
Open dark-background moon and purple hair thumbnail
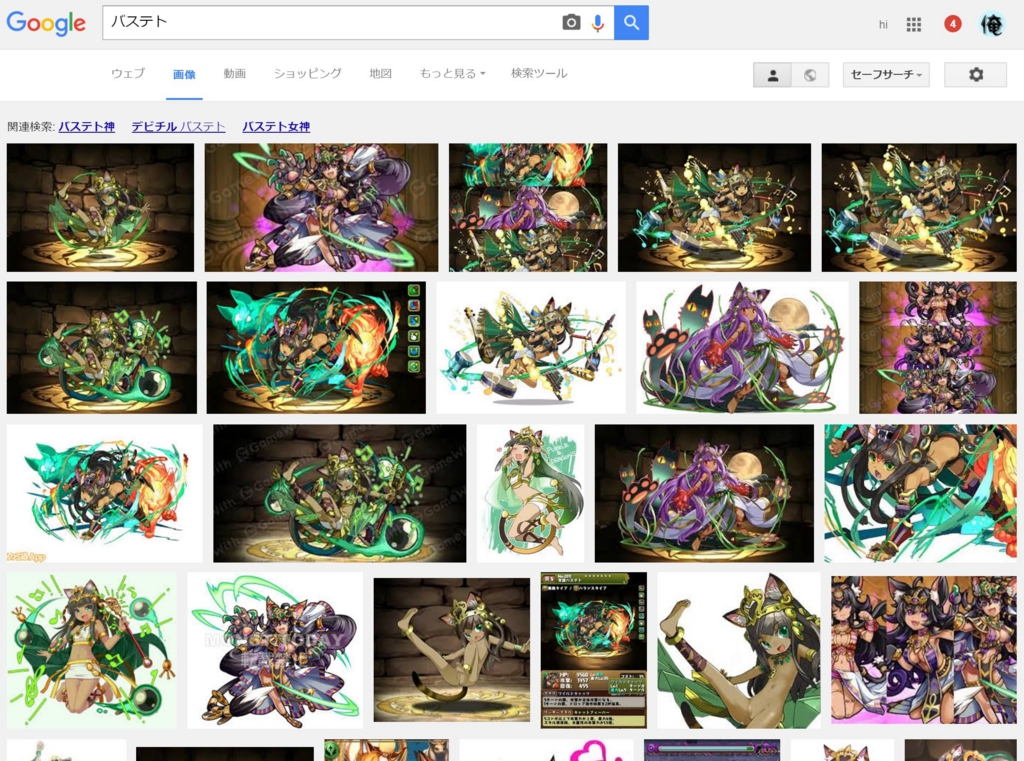[x=704, y=493]
